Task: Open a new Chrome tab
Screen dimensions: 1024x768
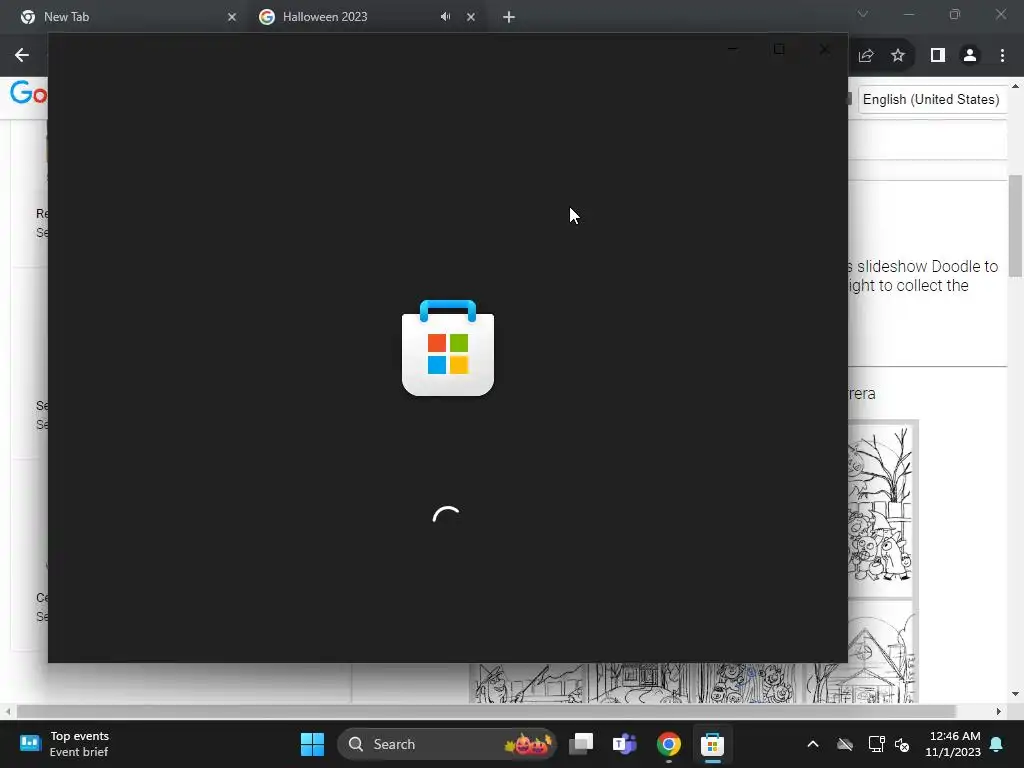Action: 509,17
